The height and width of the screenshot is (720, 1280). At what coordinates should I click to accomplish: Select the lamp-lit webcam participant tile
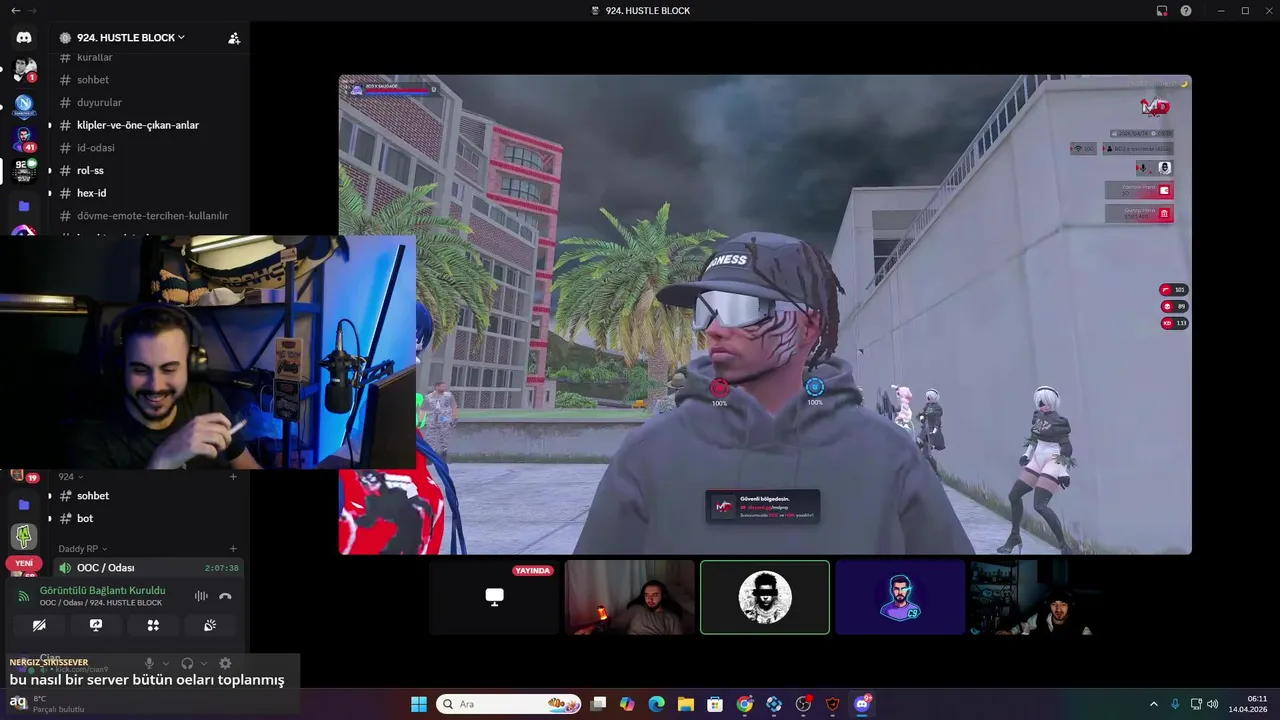(629, 597)
